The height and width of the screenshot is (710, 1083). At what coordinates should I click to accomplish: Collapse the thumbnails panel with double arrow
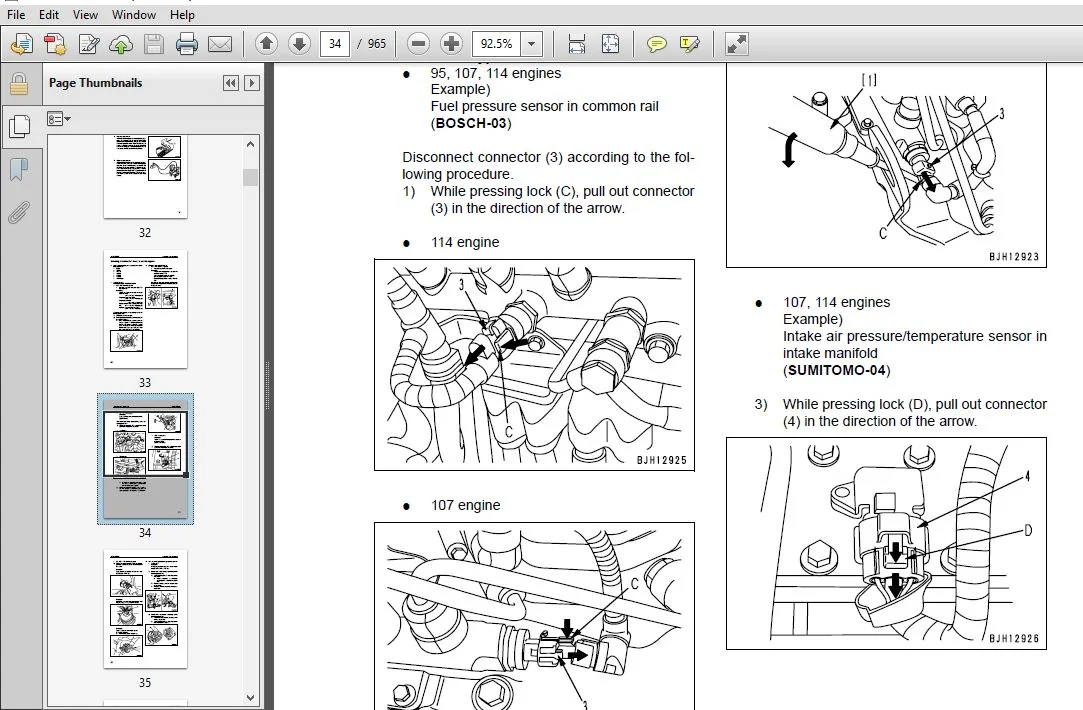[231, 83]
